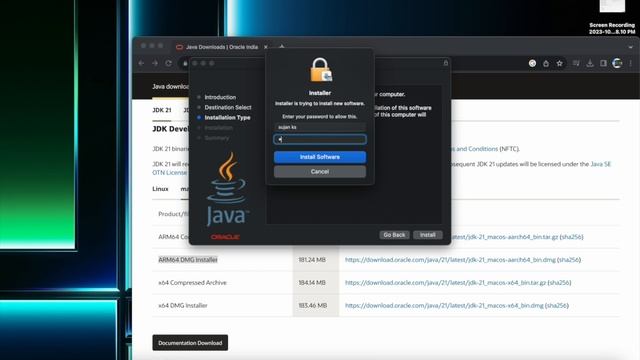The width and height of the screenshot is (640, 360).
Task: Open sha256 for x64 dmg row
Action: 557,305
